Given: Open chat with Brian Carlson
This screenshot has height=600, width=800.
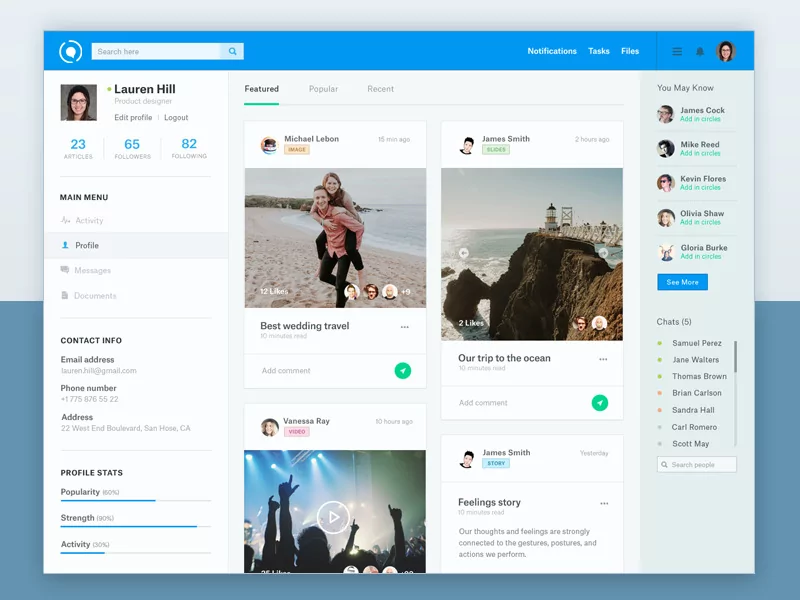Looking at the screenshot, I should 696,393.
